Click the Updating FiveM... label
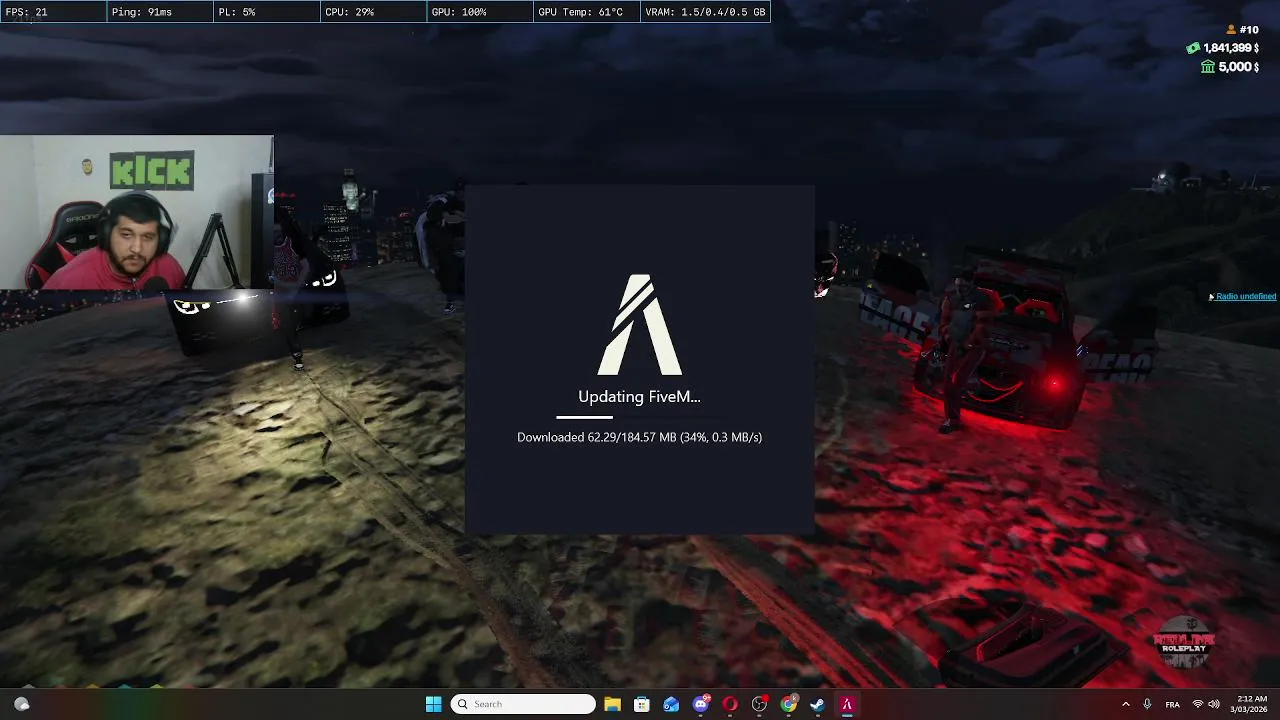The width and height of the screenshot is (1280, 720). (x=640, y=396)
